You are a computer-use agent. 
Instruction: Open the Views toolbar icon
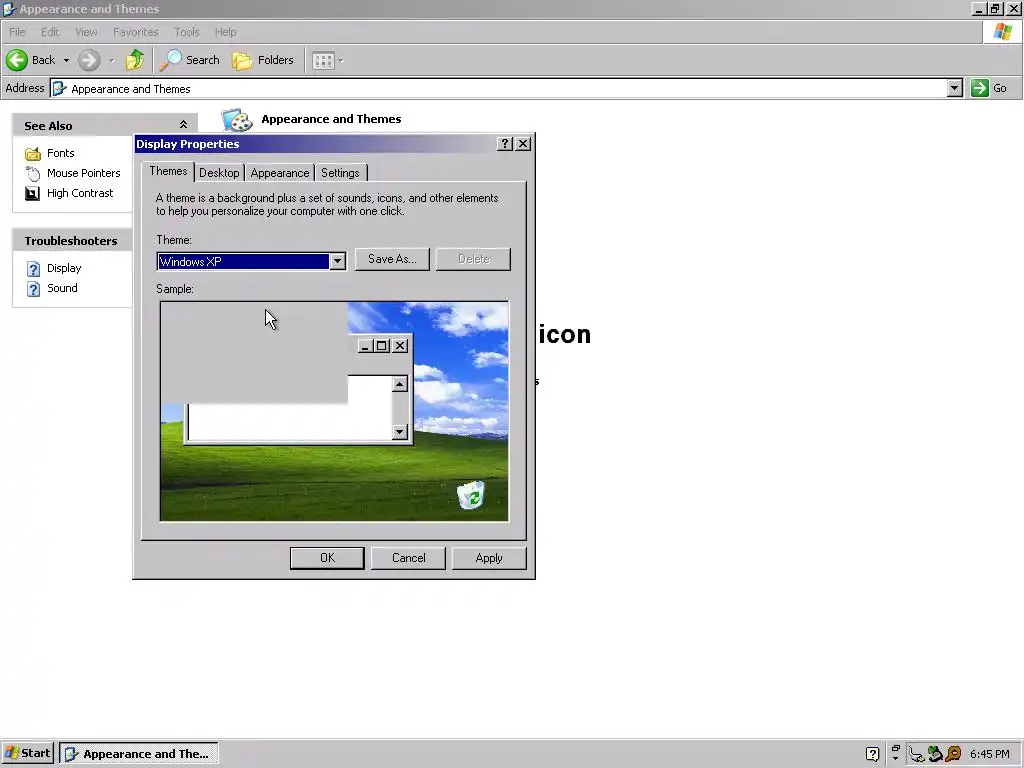[323, 61]
